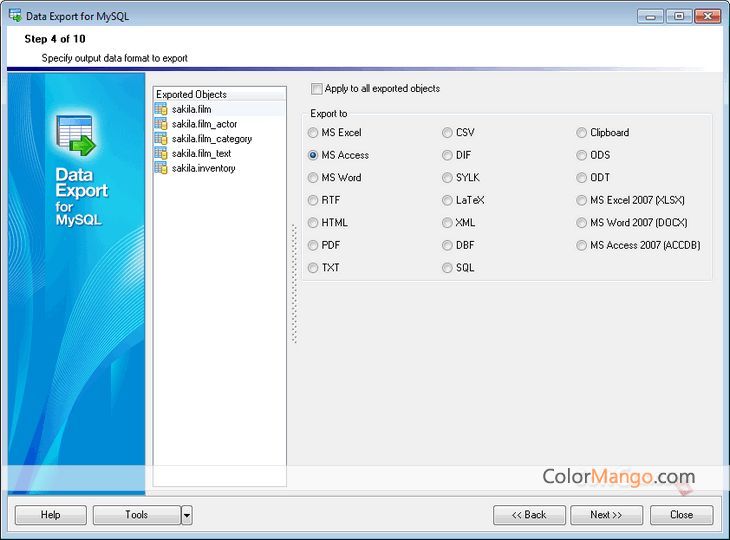Go back with the << Back button

click(x=529, y=515)
